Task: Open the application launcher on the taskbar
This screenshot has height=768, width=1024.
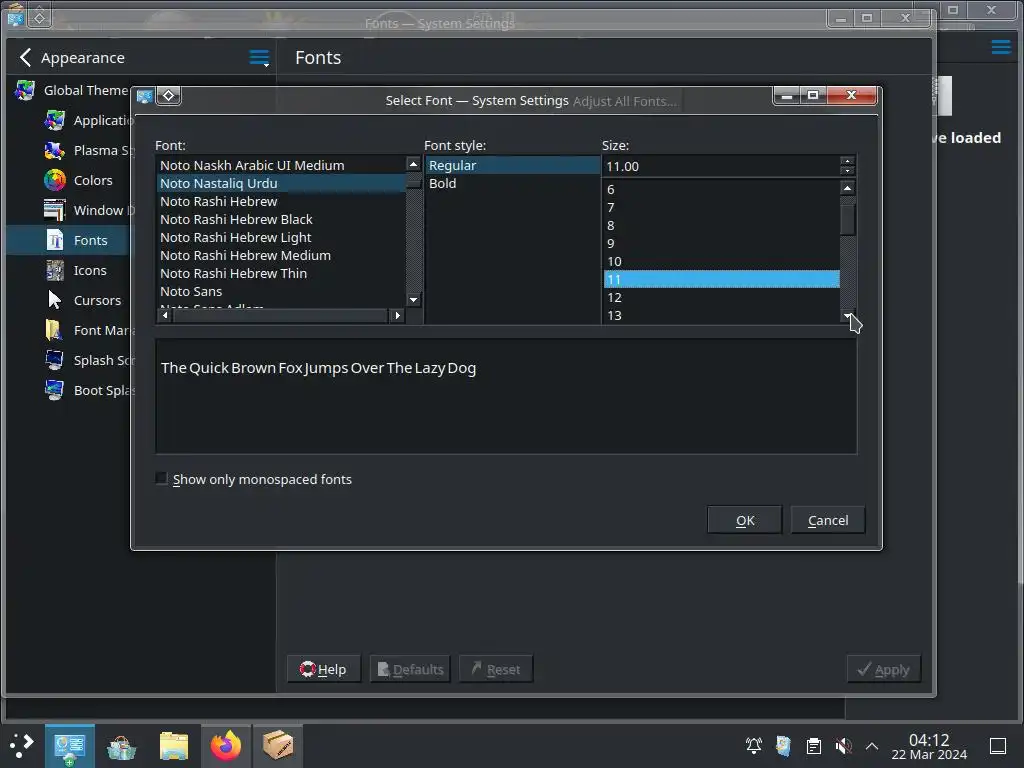Action: point(22,745)
